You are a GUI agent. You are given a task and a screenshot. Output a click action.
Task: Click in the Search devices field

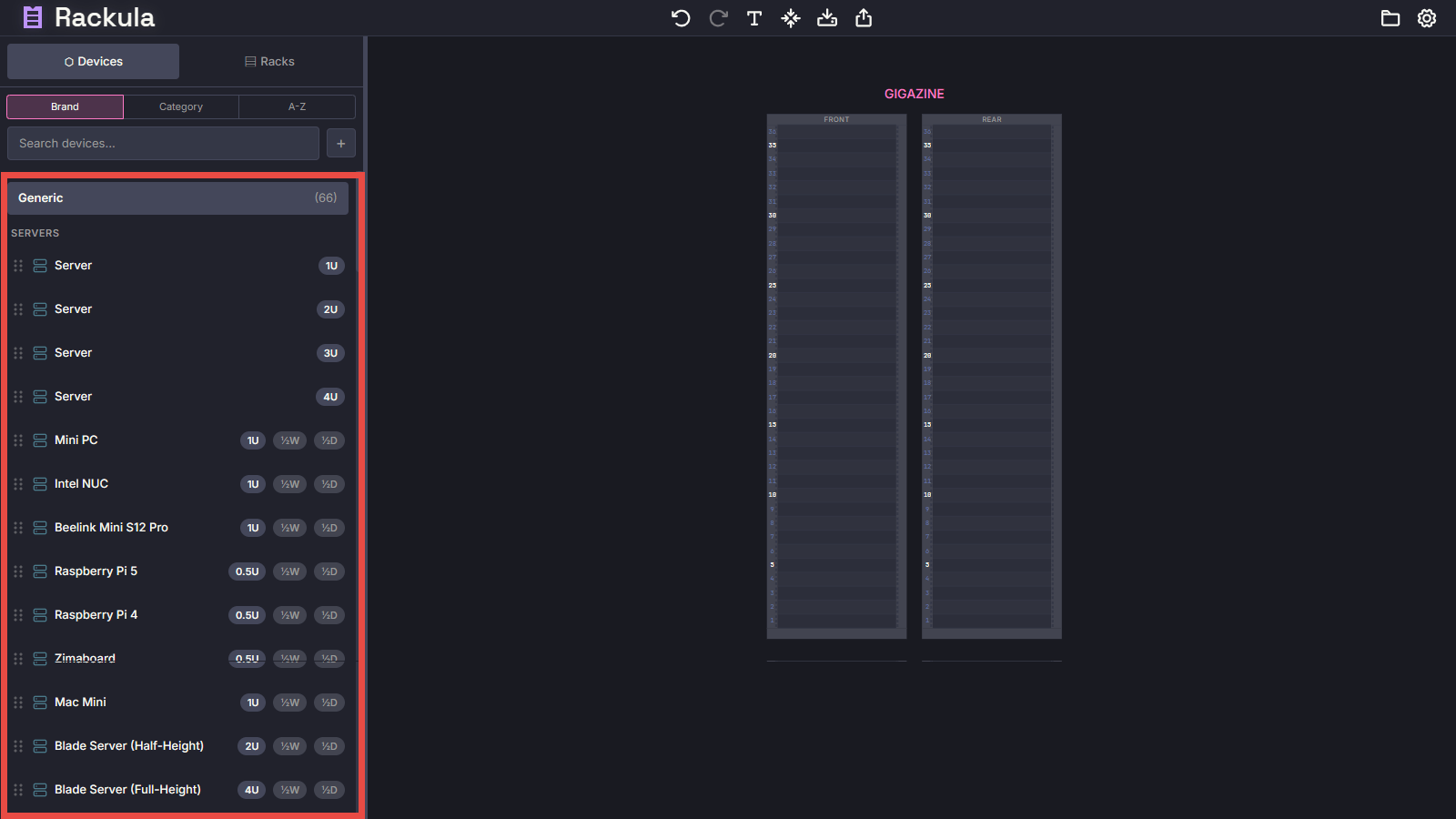pos(163,144)
